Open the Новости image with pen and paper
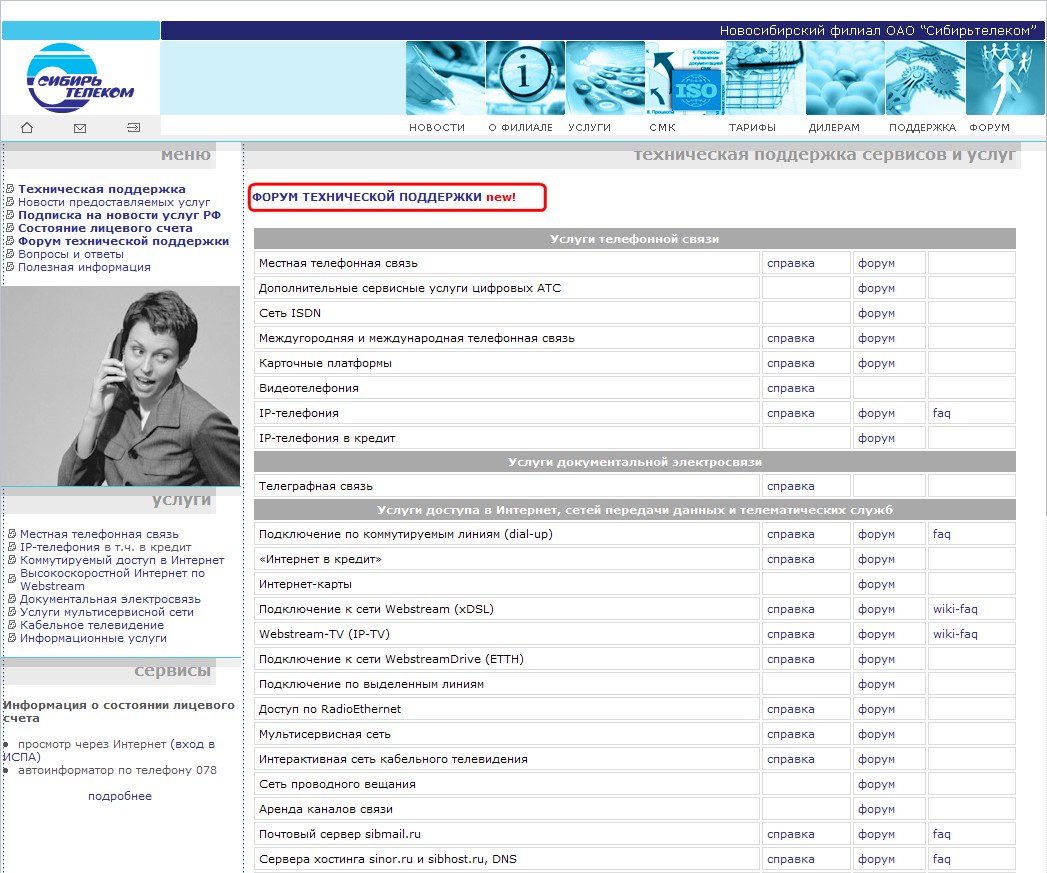1047x873 pixels. [445, 78]
